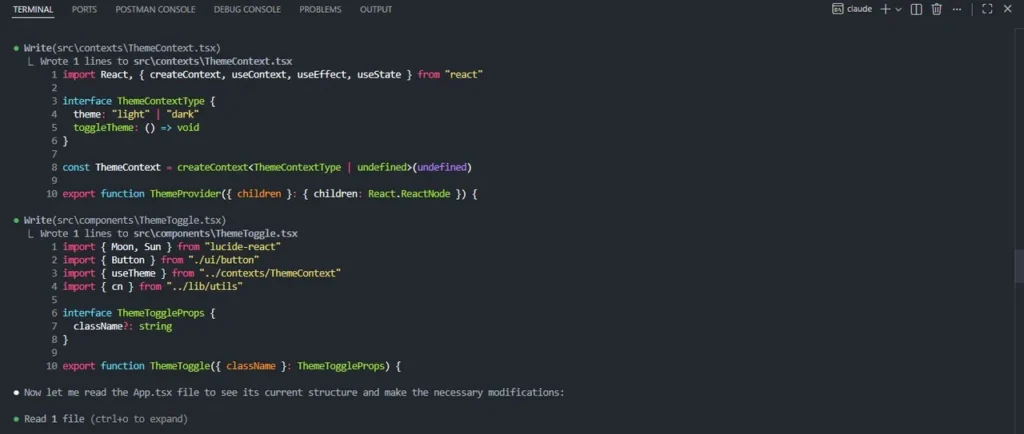The image size is (1024, 434).
Task: Show the PROBLEMS tab
Action: pyautogui.click(x=320, y=9)
